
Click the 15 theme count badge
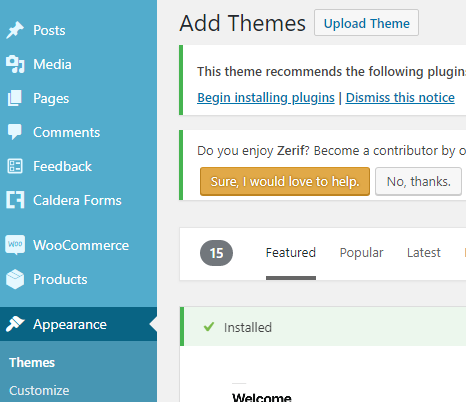click(x=216, y=253)
